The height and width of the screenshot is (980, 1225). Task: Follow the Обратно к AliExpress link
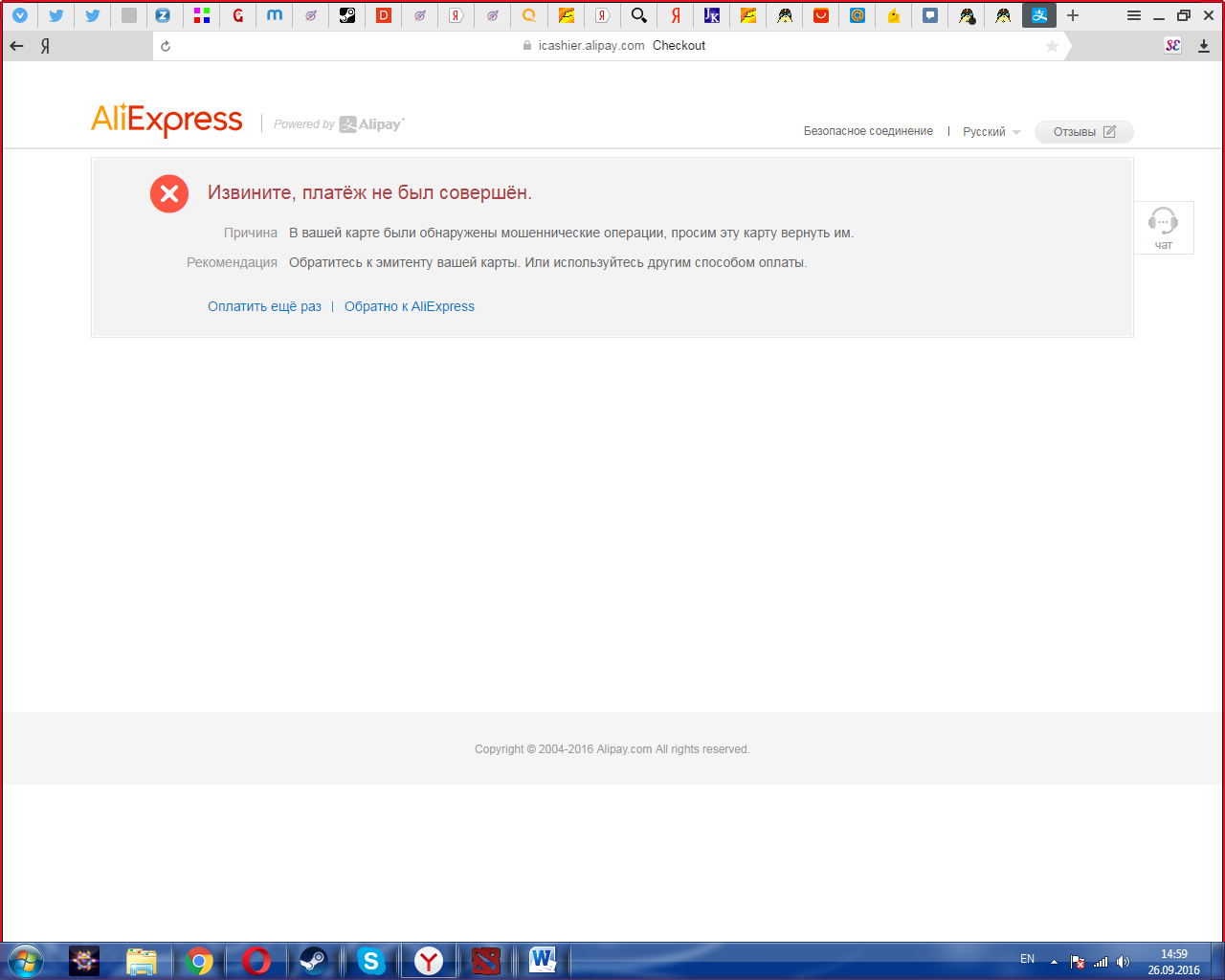(x=410, y=306)
